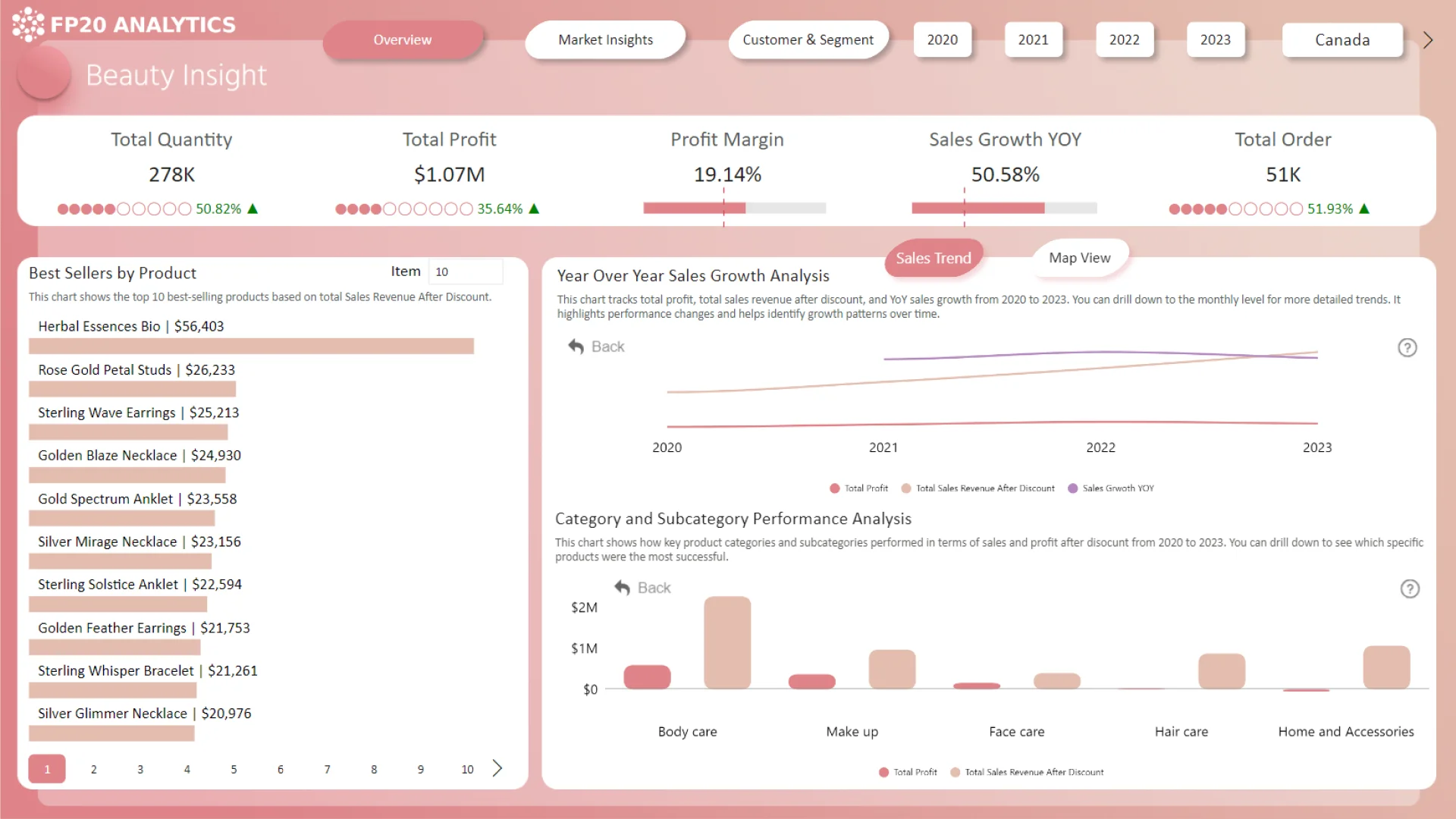Go to best sellers page 1
Image resolution: width=1456 pixels, height=819 pixels.
click(x=47, y=769)
